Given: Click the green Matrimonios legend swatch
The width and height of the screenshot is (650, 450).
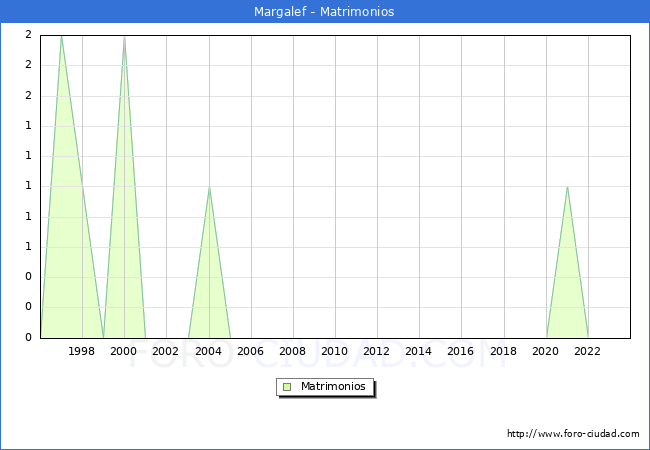Looking at the screenshot, I should point(287,387).
